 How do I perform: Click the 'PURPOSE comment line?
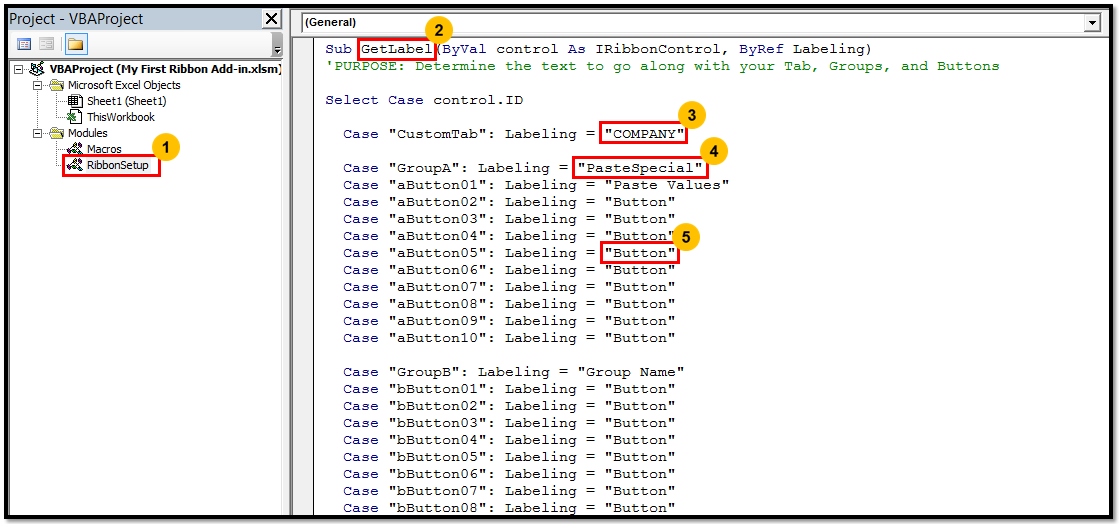[662, 66]
